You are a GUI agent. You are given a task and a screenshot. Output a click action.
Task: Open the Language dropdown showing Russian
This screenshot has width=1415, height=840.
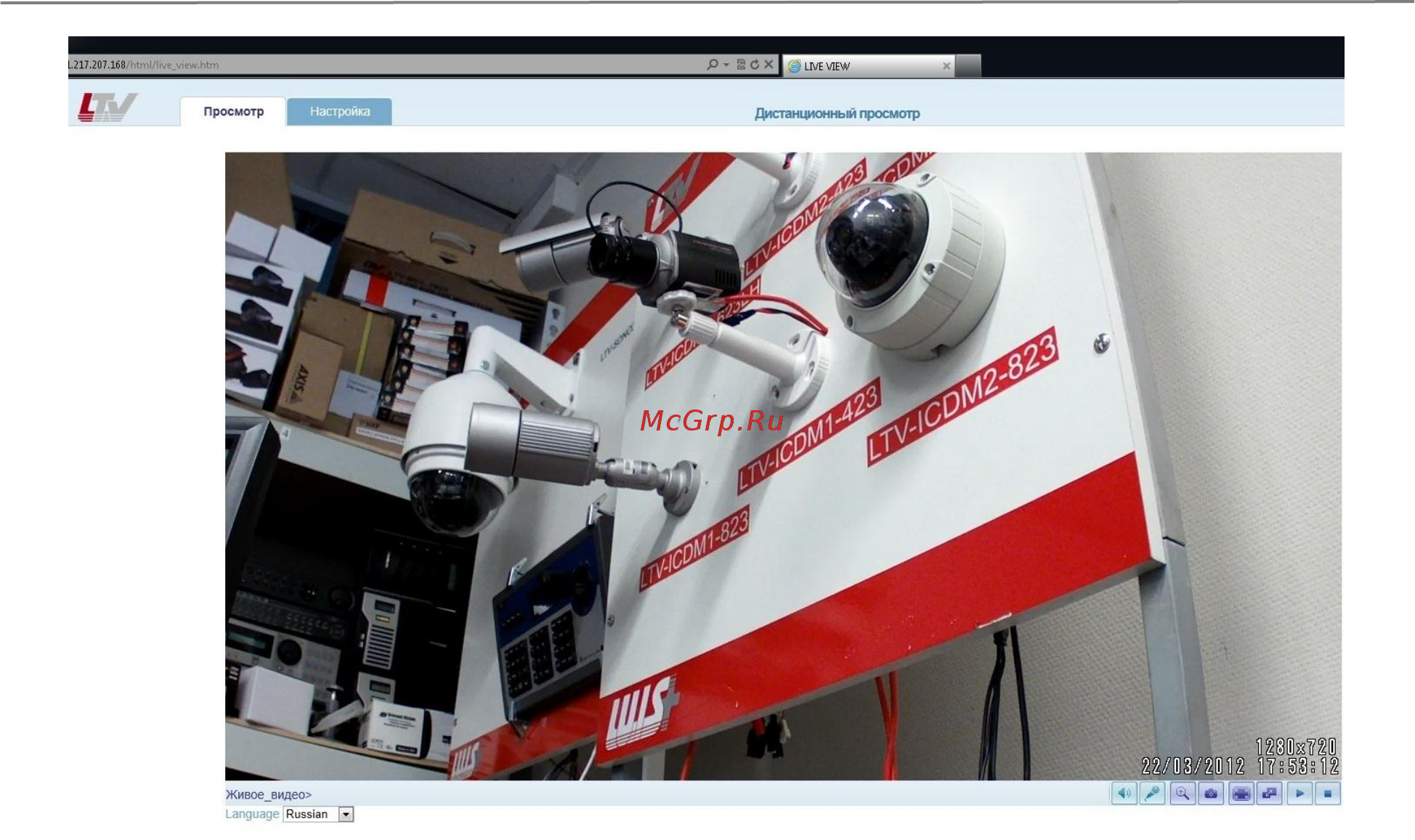point(318,814)
